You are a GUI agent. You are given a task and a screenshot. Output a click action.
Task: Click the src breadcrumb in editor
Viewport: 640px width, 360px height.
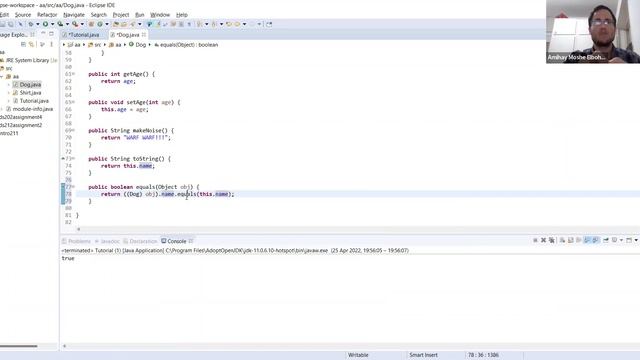tap(94, 44)
